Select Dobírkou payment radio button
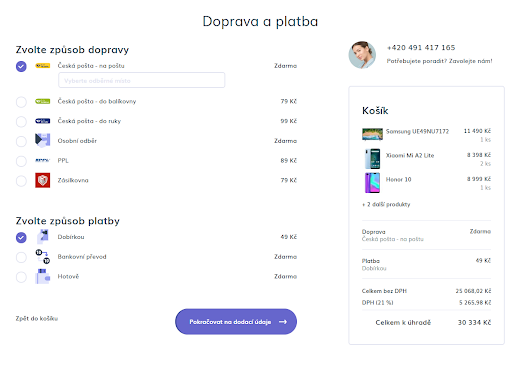512x369 pixels. 21,237
